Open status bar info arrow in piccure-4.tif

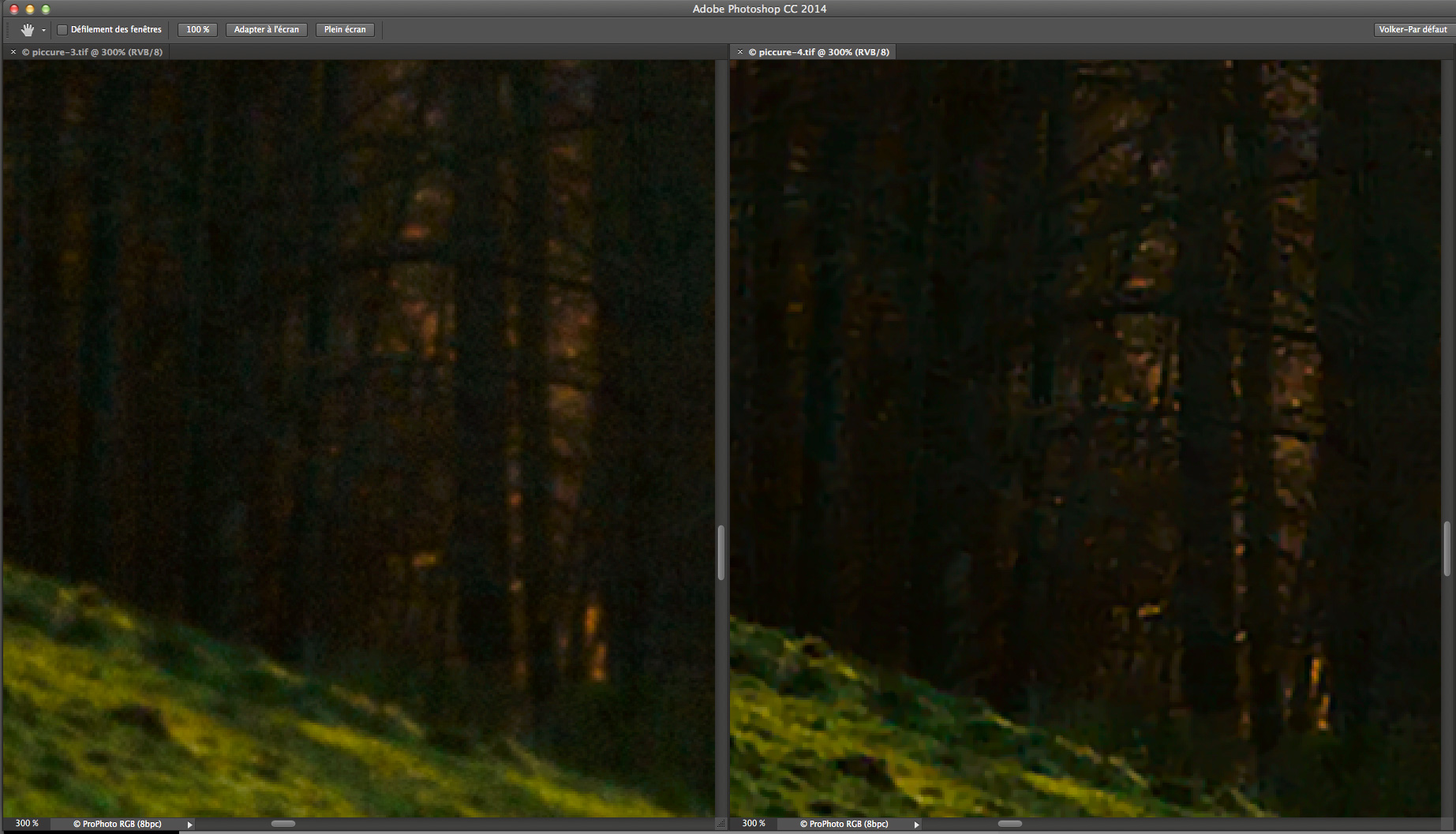click(916, 825)
